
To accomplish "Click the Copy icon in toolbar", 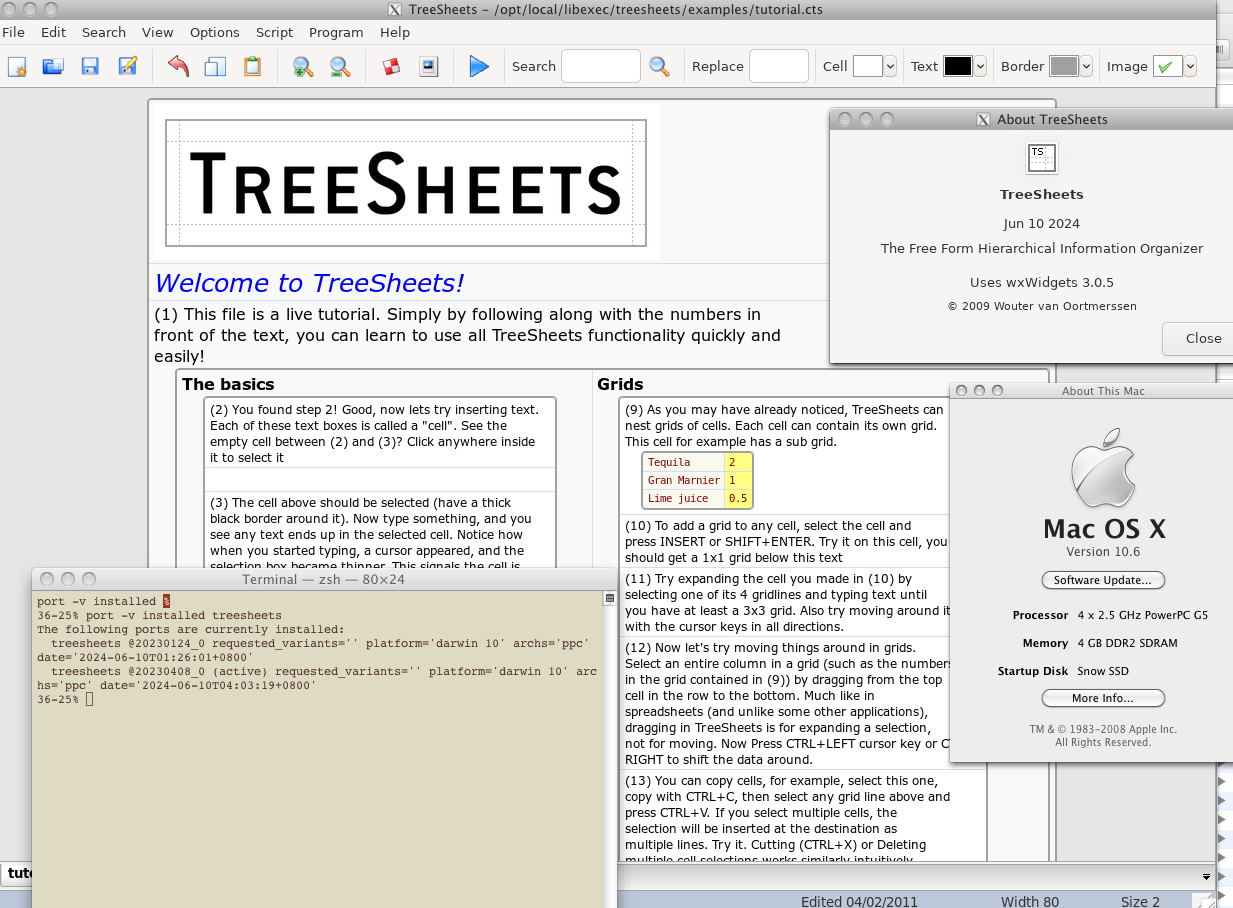I will click(215, 66).
